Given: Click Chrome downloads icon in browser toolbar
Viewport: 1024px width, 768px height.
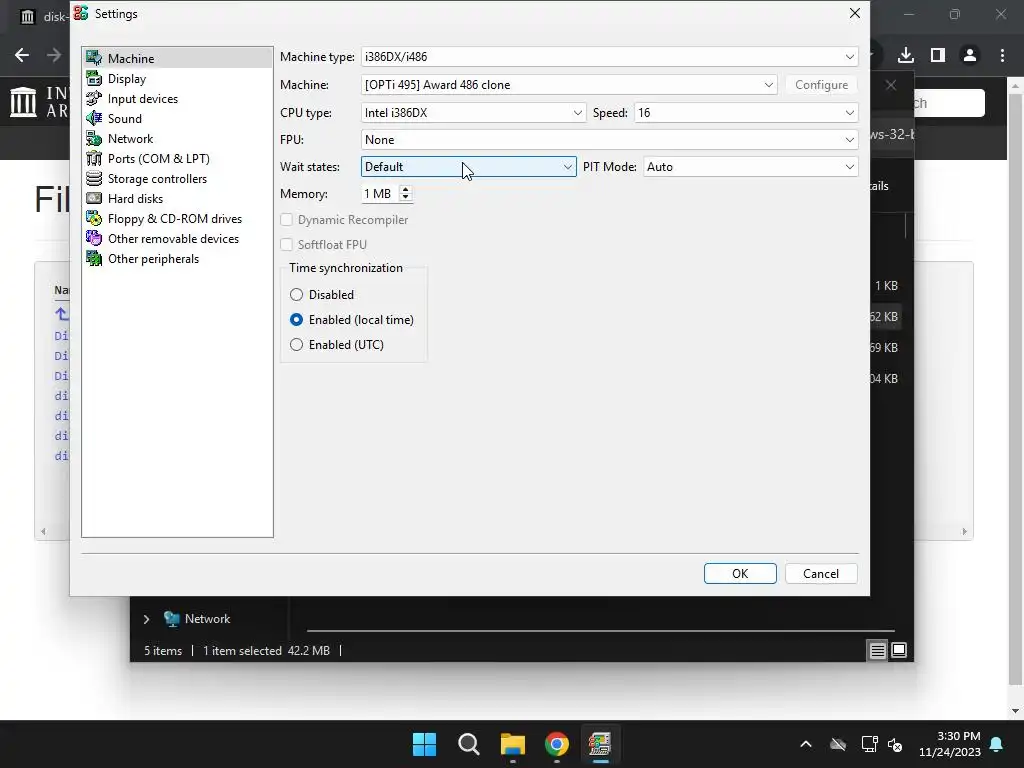Looking at the screenshot, I should coord(906,55).
